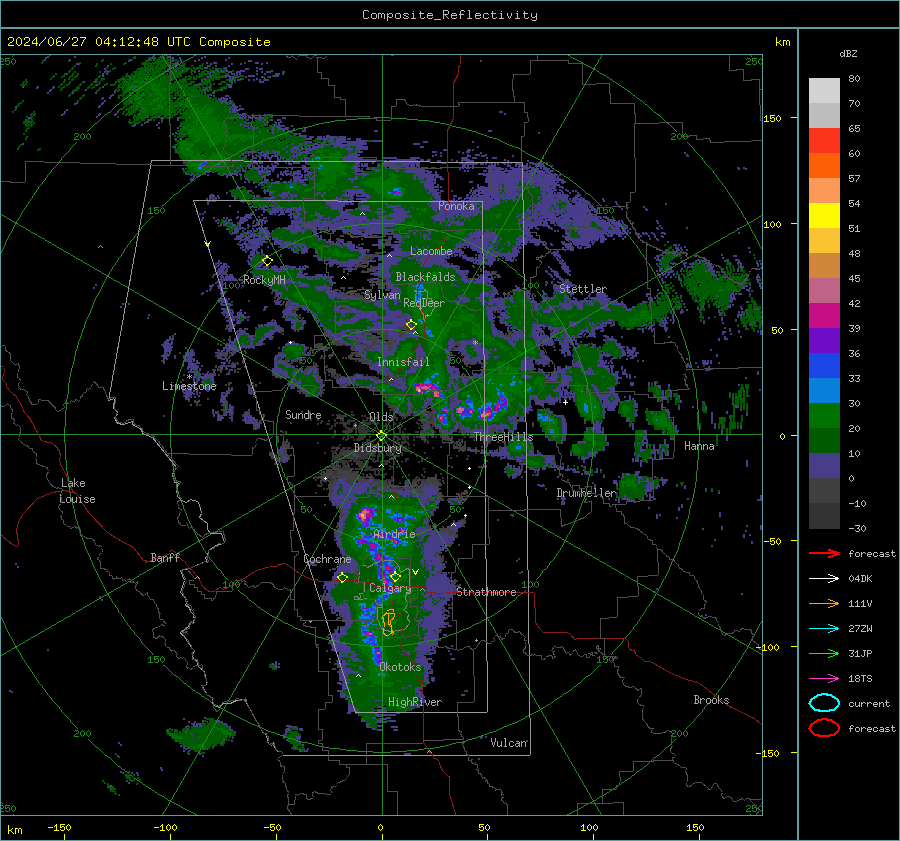Screen dimensions: 900x841
Task: Click the Lake Louise label
Action: (x=77, y=491)
